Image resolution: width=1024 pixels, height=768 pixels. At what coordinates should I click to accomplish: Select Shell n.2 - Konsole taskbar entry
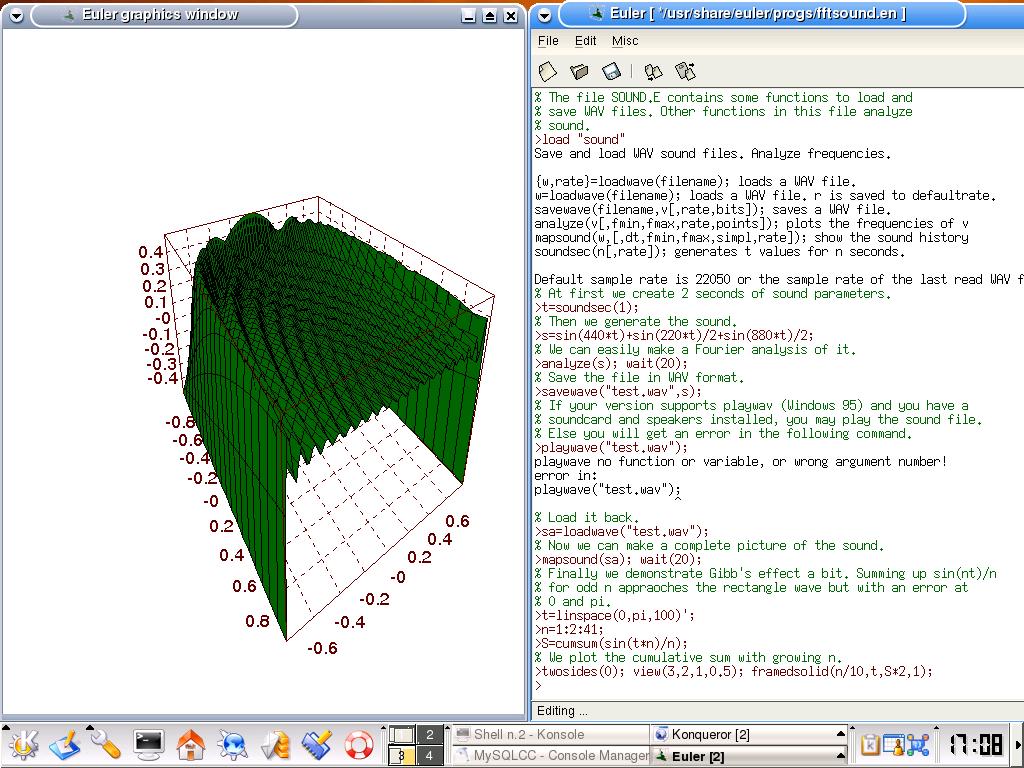551,734
